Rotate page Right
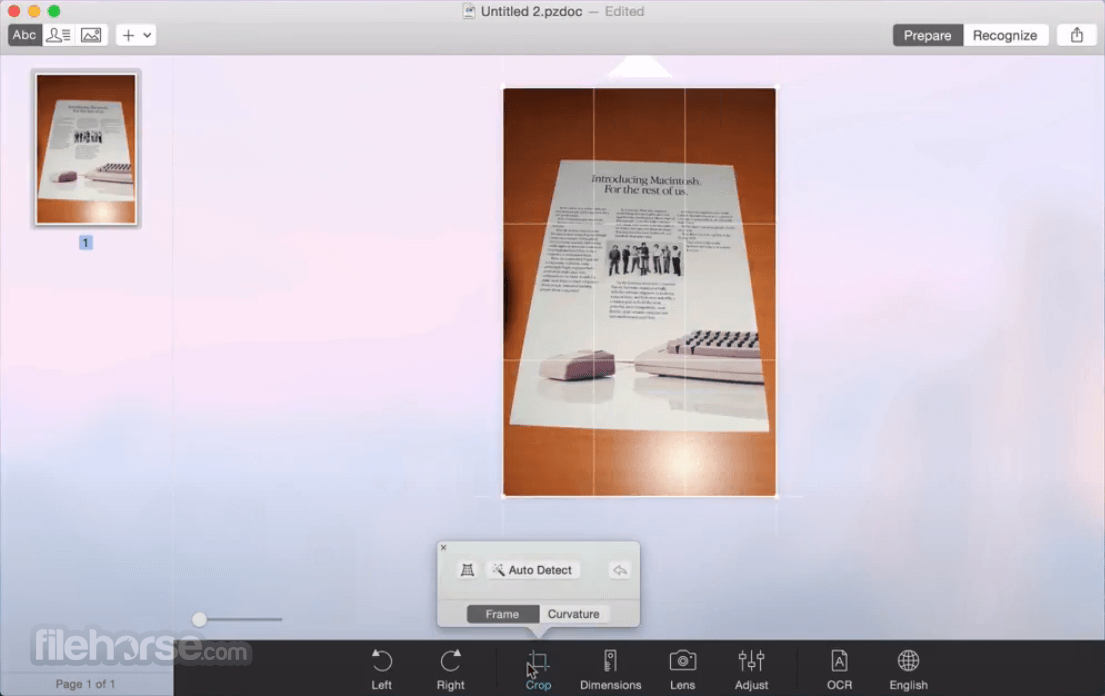Viewport: 1105px width, 696px height. [x=450, y=669]
